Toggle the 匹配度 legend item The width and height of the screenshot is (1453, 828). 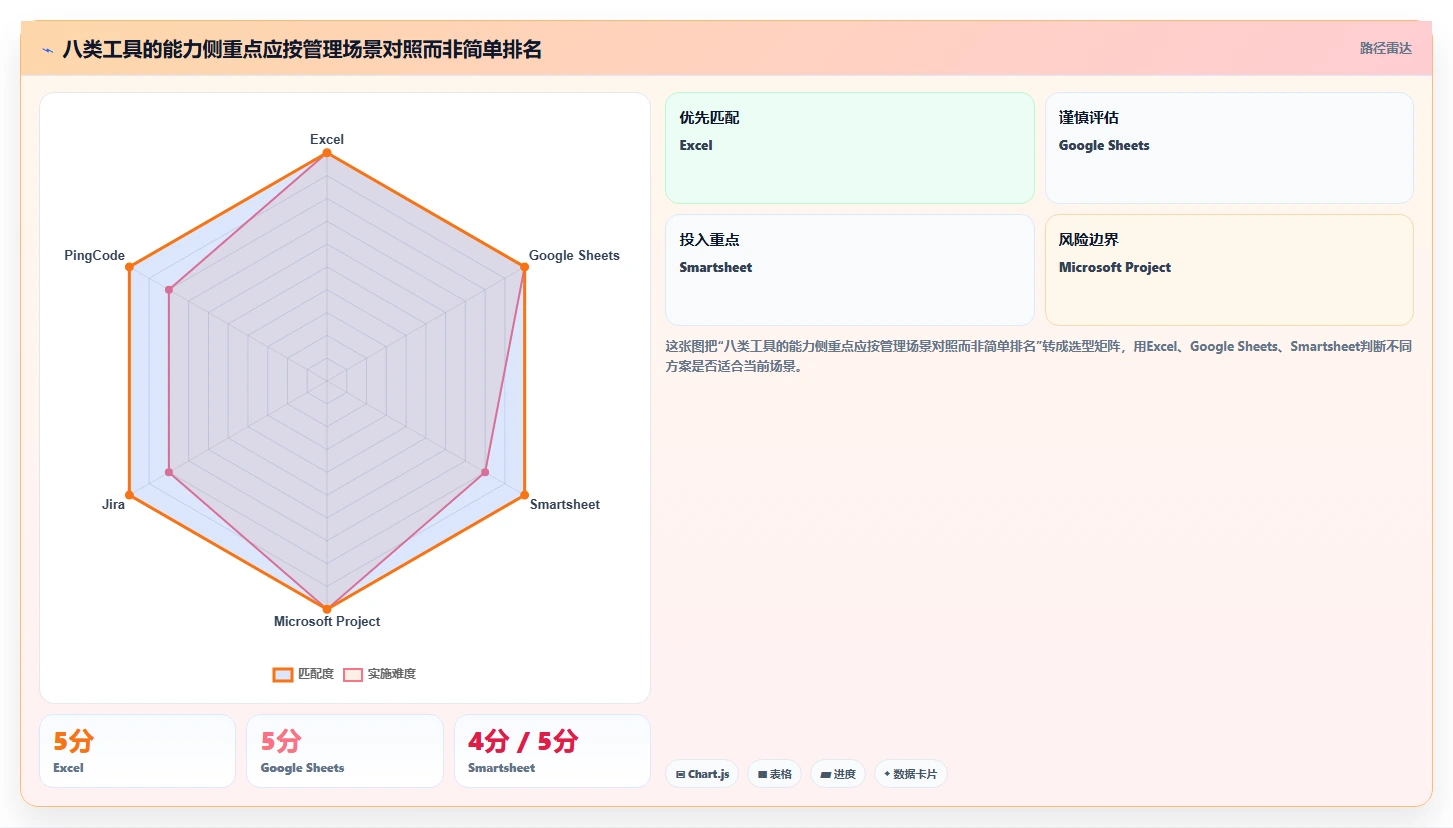tap(303, 674)
